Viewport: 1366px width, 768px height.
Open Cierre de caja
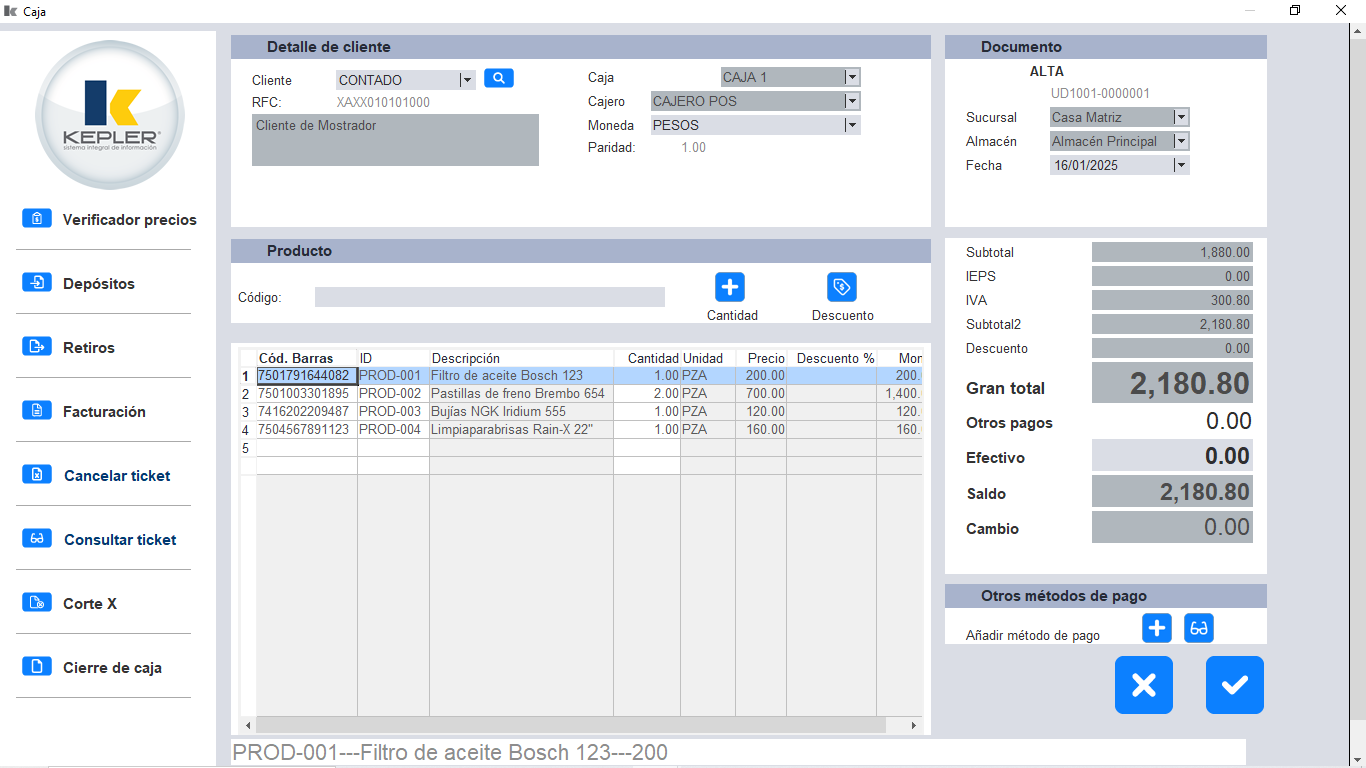coord(110,667)
